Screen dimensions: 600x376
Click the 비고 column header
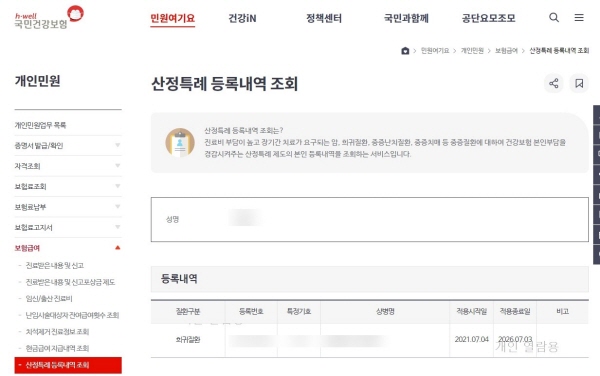click(562, 311)
